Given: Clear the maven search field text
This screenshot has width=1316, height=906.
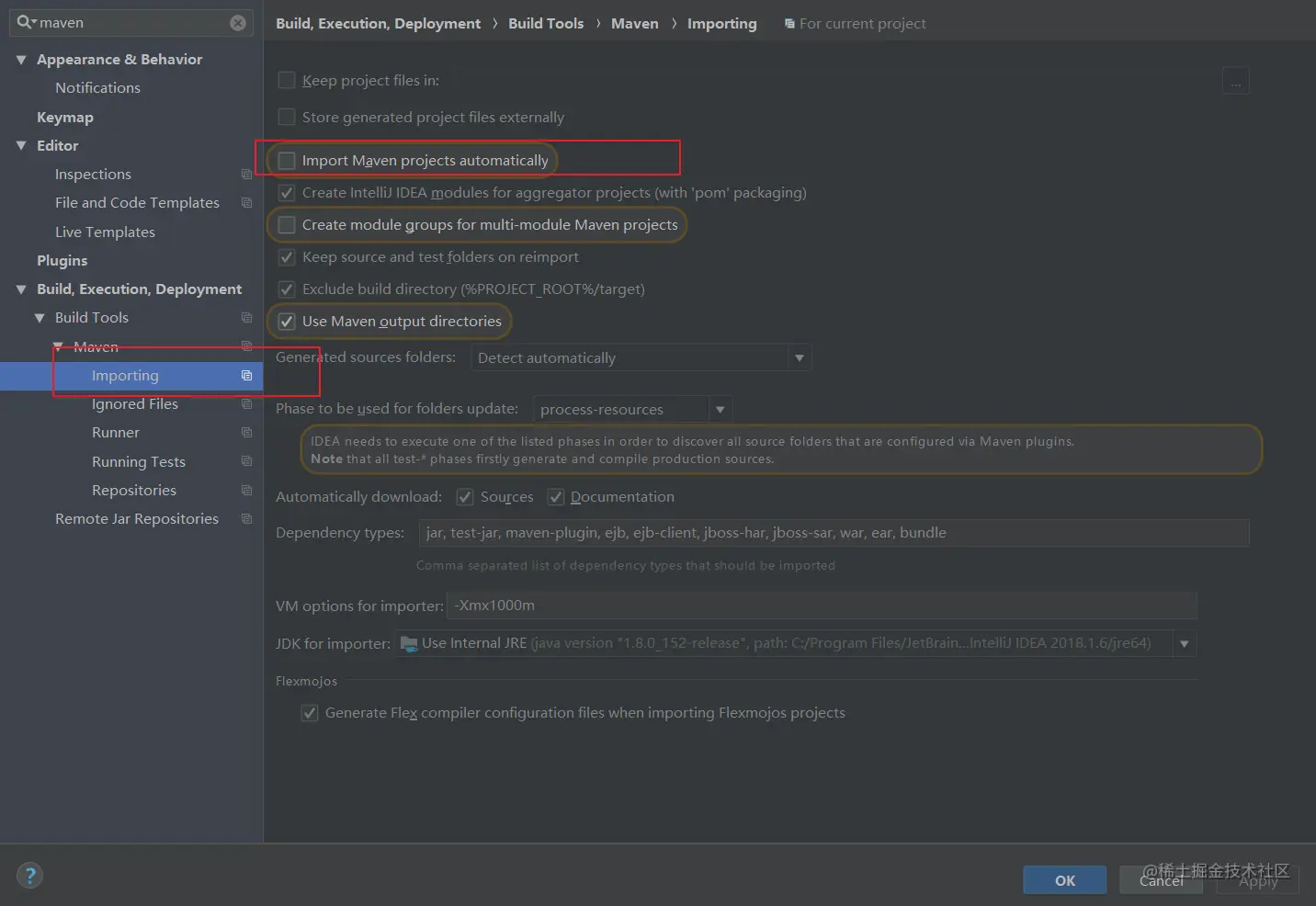Looking at the screenshot, I should coord(238,23).
